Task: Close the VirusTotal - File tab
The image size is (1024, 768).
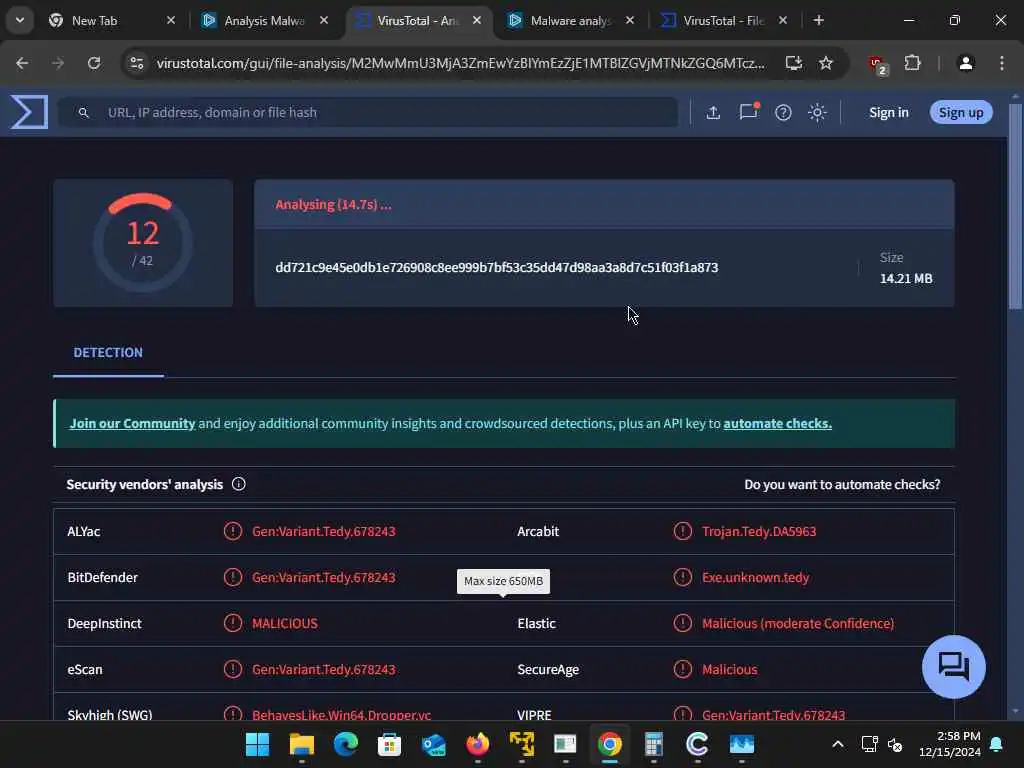Action: pos(782,20)
